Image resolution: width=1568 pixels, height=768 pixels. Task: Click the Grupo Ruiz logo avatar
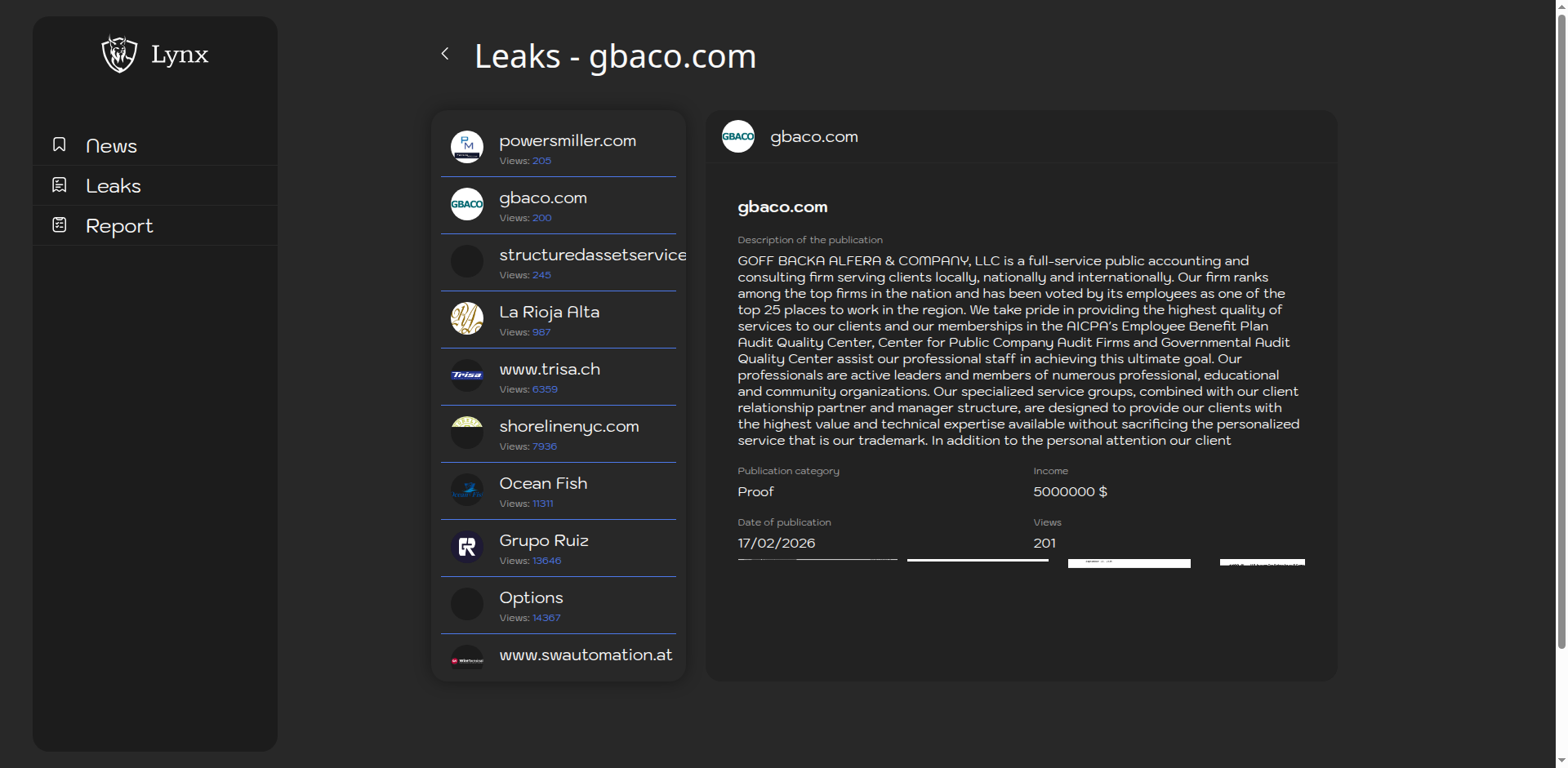coord(467,547)
